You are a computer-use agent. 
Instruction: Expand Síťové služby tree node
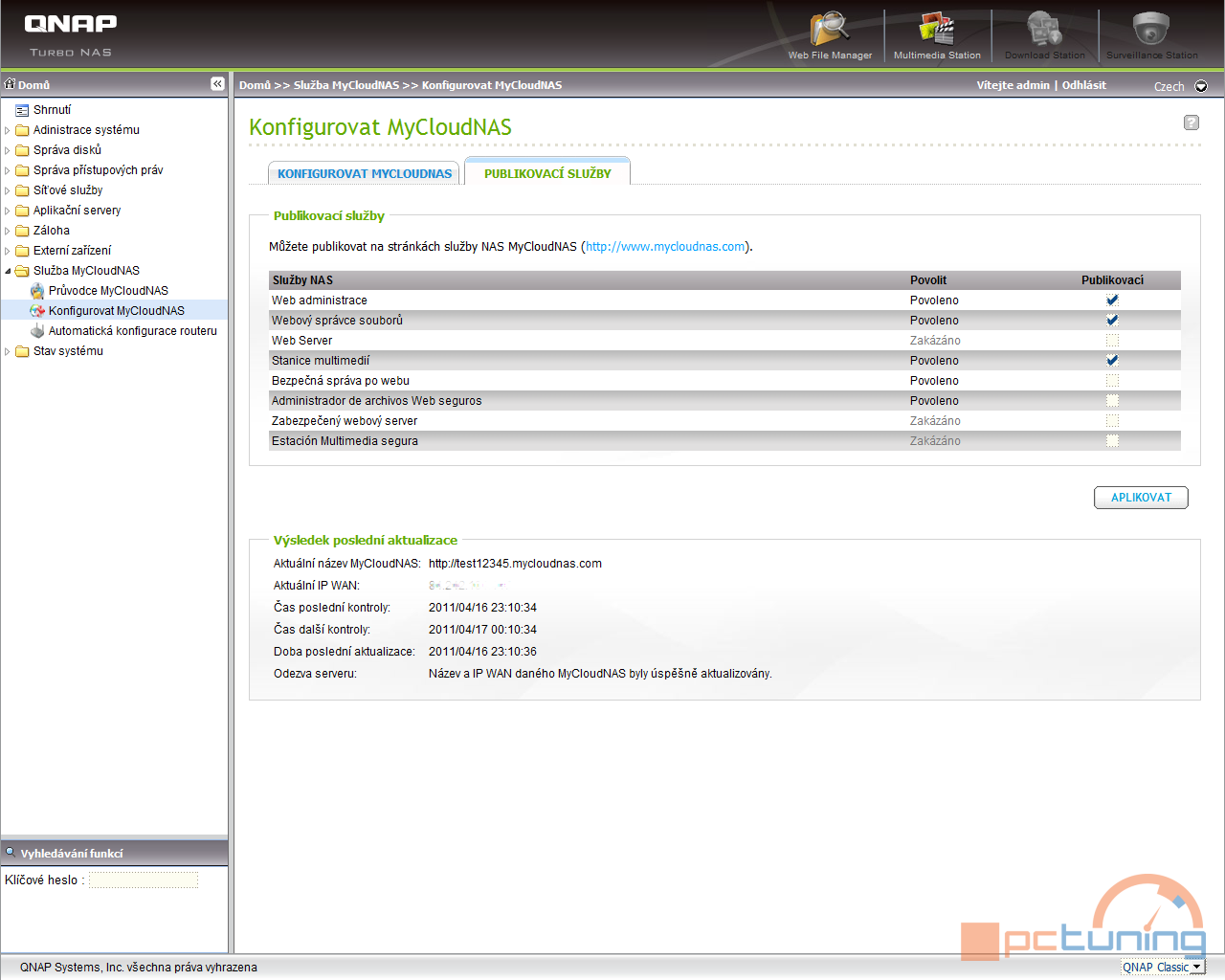(x=8, y=190)
